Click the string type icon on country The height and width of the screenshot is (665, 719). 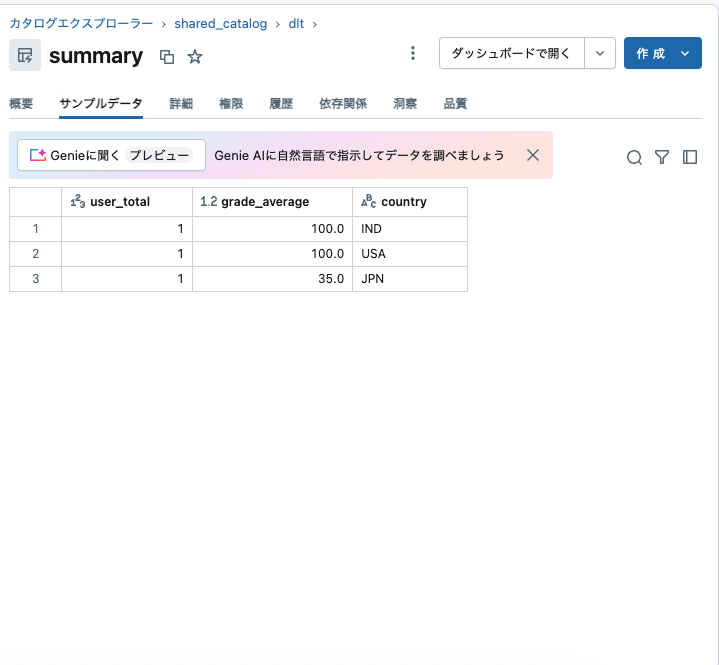369,201
